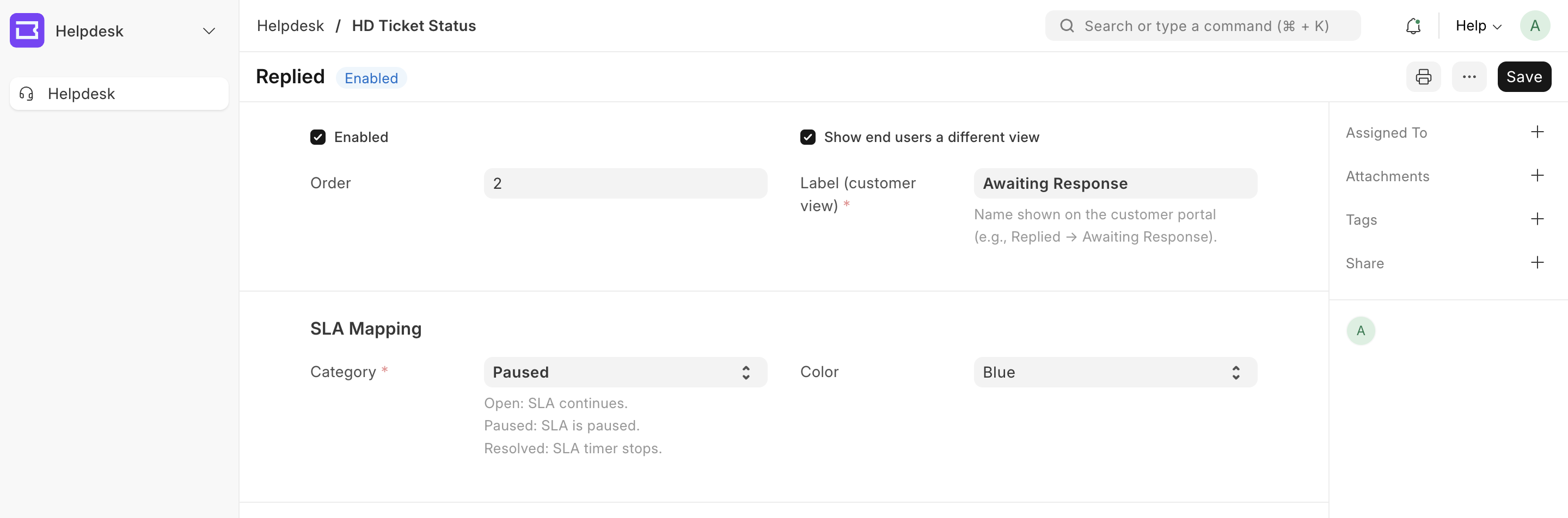The image size is (1568, 518).
Task: Click the plus icon next to Share
Action: tap(1537, 263)
